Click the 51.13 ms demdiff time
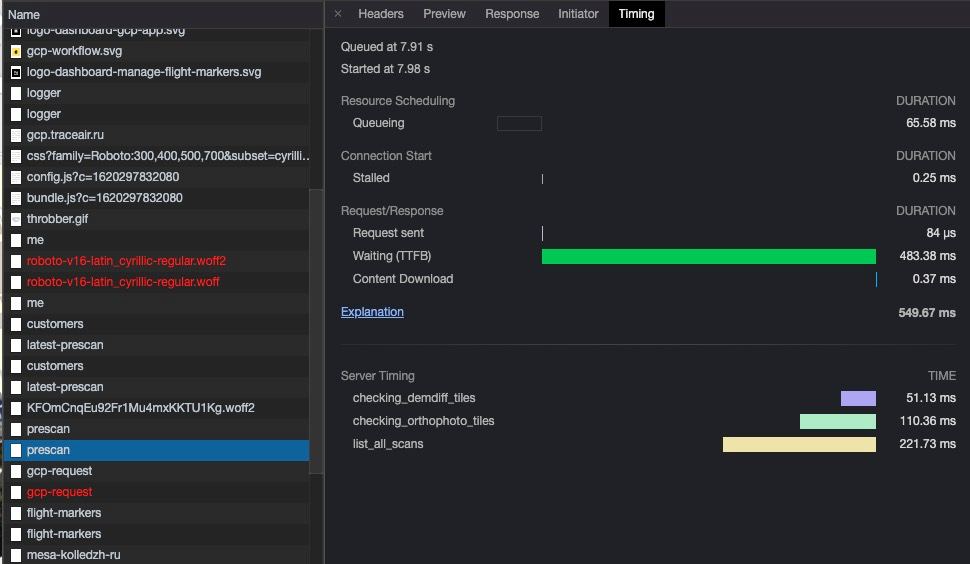Viewport: 970px width, 564px height. (x=931, y=398)
